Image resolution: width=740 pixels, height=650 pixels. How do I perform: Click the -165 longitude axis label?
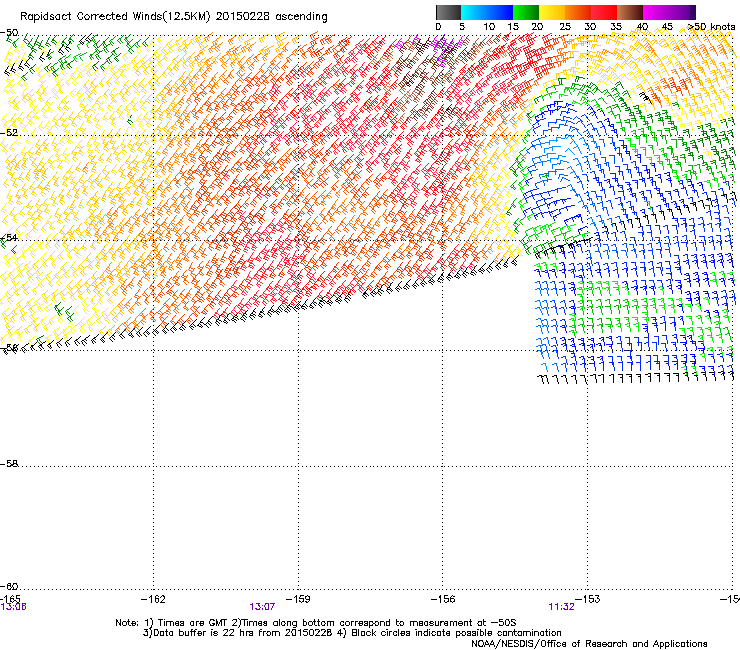coord(10,599)
